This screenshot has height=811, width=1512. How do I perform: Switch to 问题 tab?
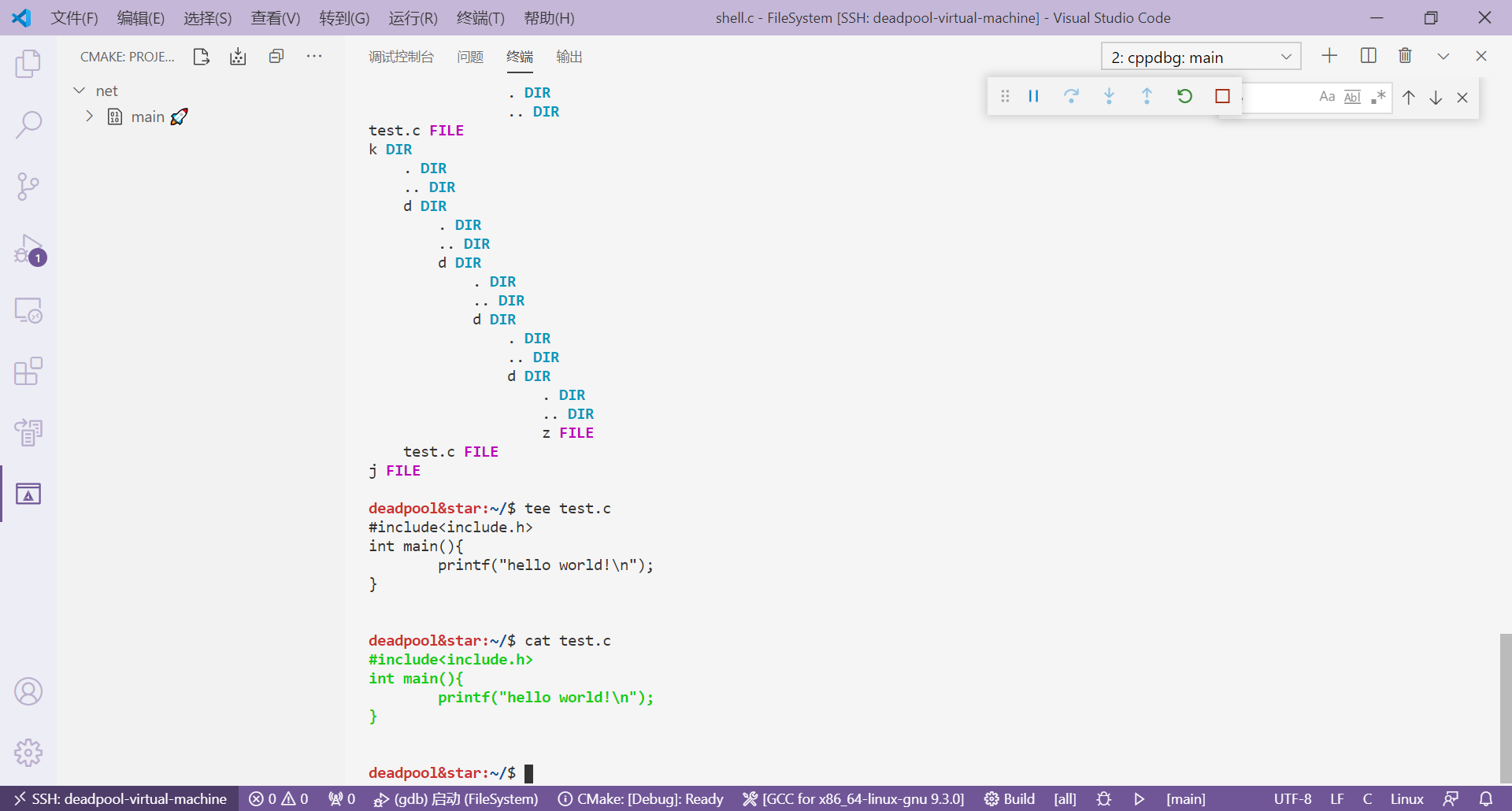tap(470, 57)
